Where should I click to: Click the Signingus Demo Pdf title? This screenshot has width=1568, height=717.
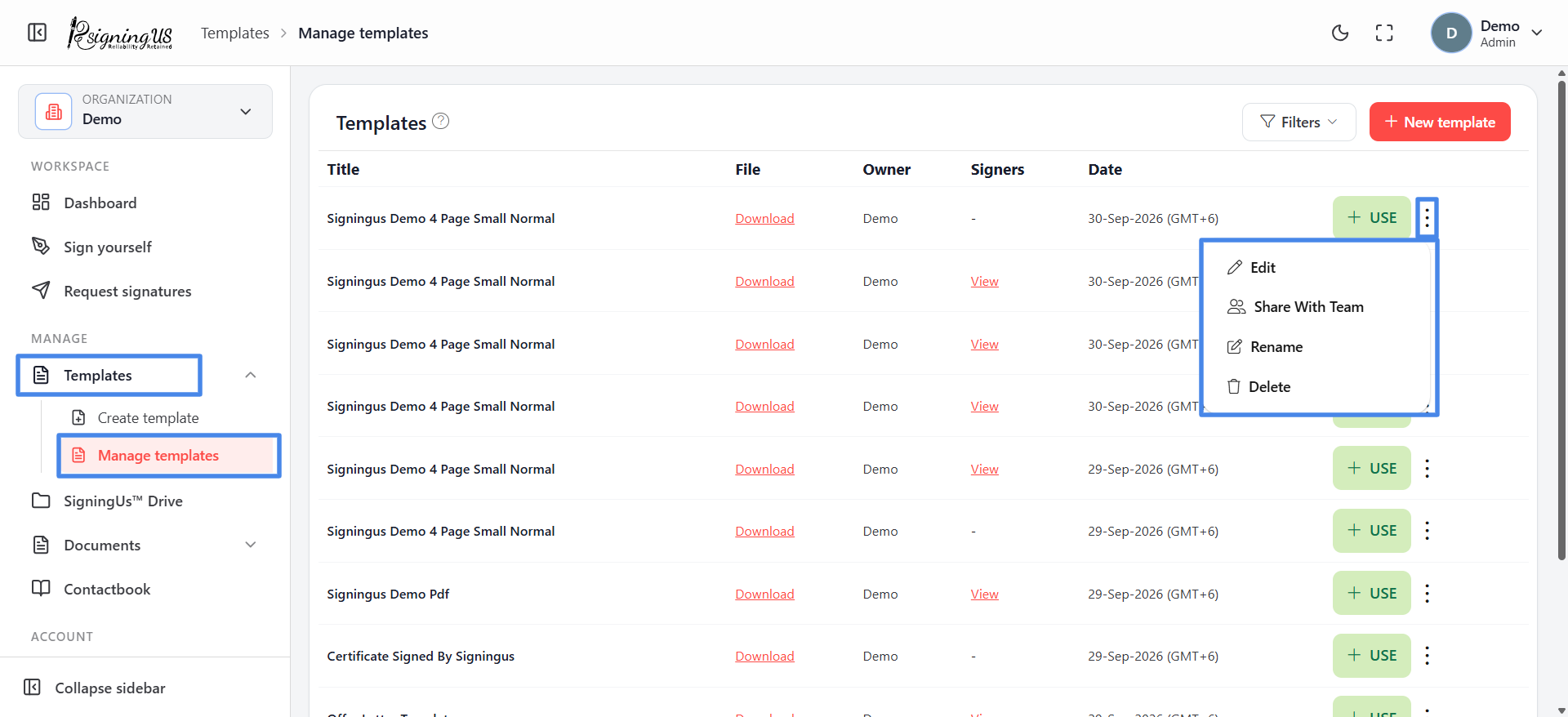click(x=388, y=594)
